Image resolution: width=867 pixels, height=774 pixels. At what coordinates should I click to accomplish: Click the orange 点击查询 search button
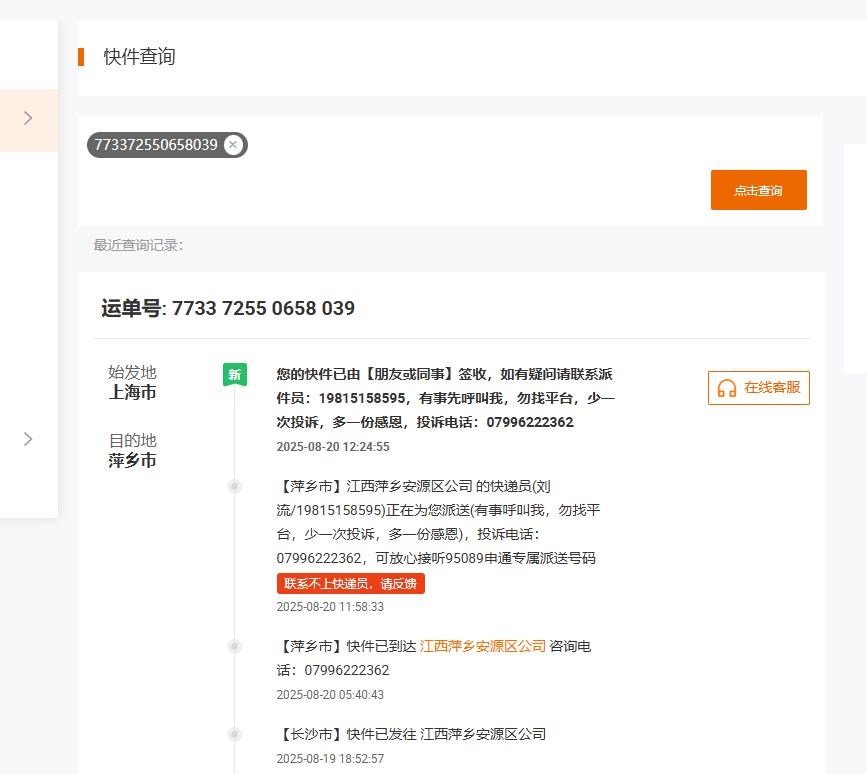pos(759,190)
